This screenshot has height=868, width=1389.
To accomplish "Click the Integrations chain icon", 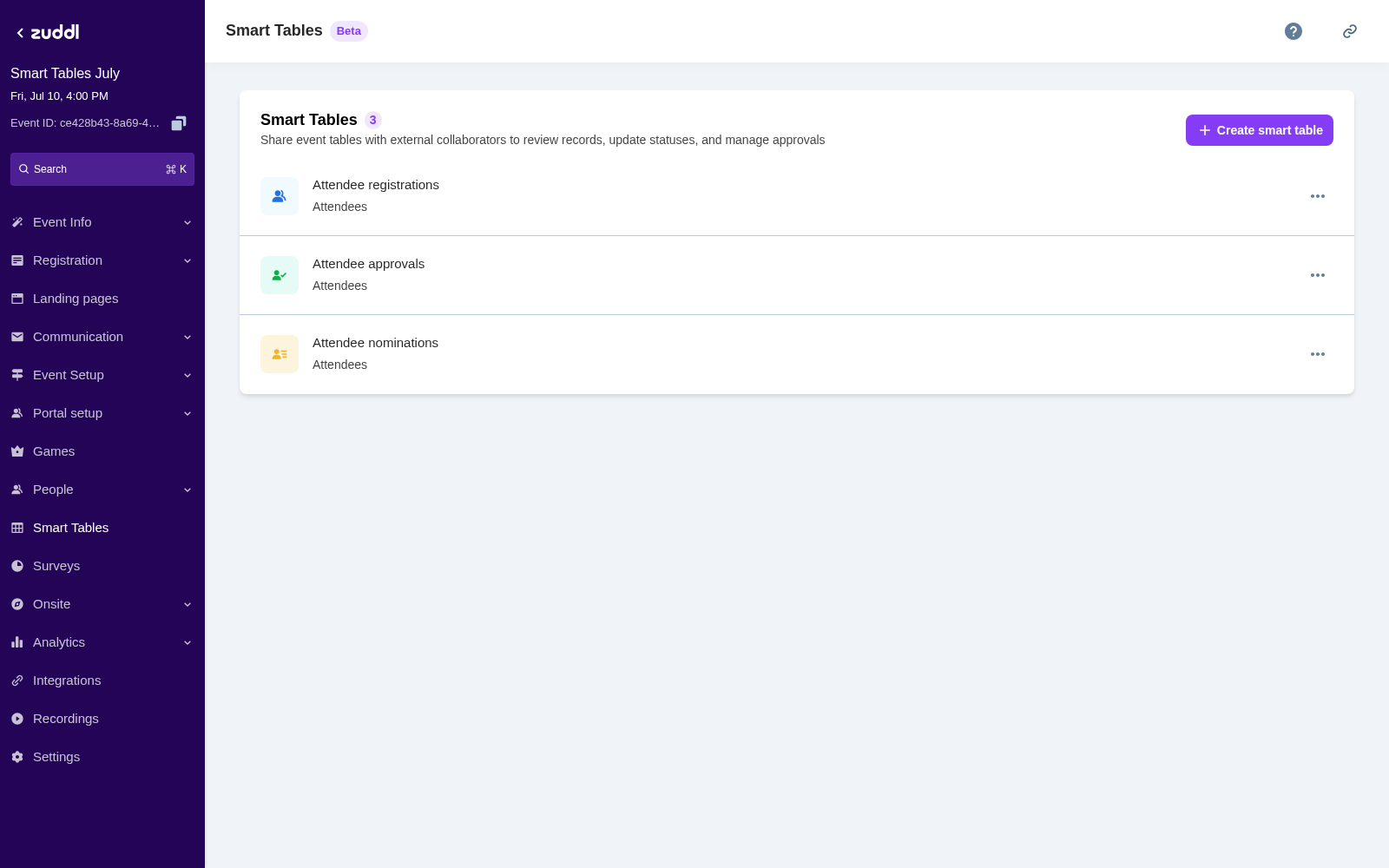I will (x=17, y=681).
